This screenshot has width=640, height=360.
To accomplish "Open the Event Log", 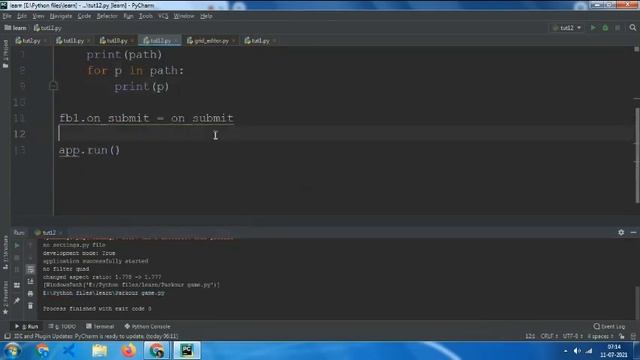I will (x=609, y=327).
